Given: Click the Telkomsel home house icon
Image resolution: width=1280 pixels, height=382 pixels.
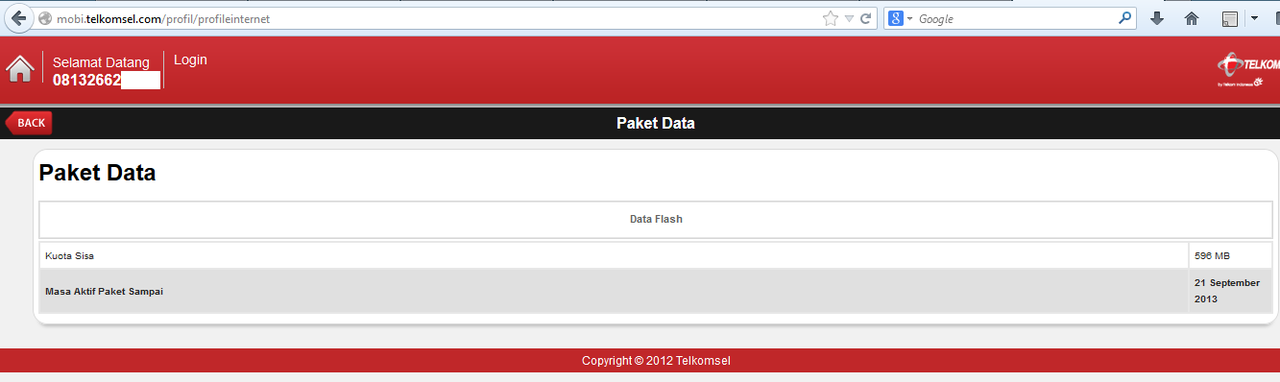Looking at the screenshot, I should (x=19, y=69).
